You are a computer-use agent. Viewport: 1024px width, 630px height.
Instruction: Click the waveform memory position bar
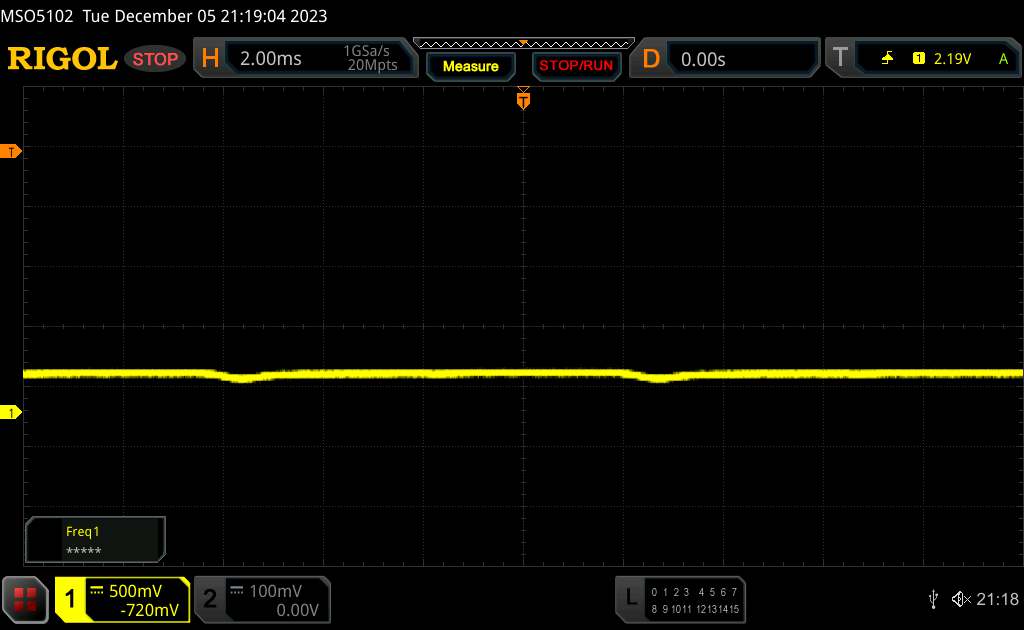524,44
